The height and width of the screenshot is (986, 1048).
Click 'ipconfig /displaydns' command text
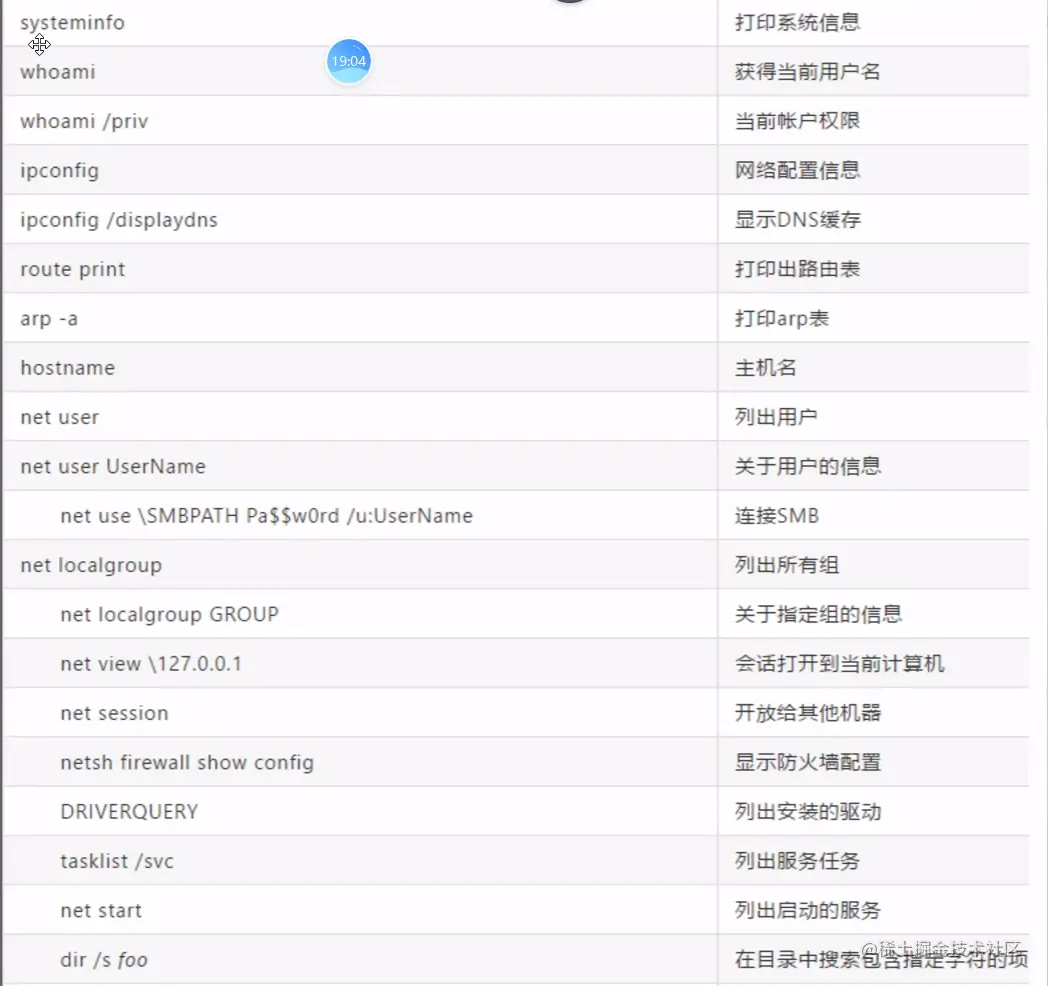pos(119,220)
